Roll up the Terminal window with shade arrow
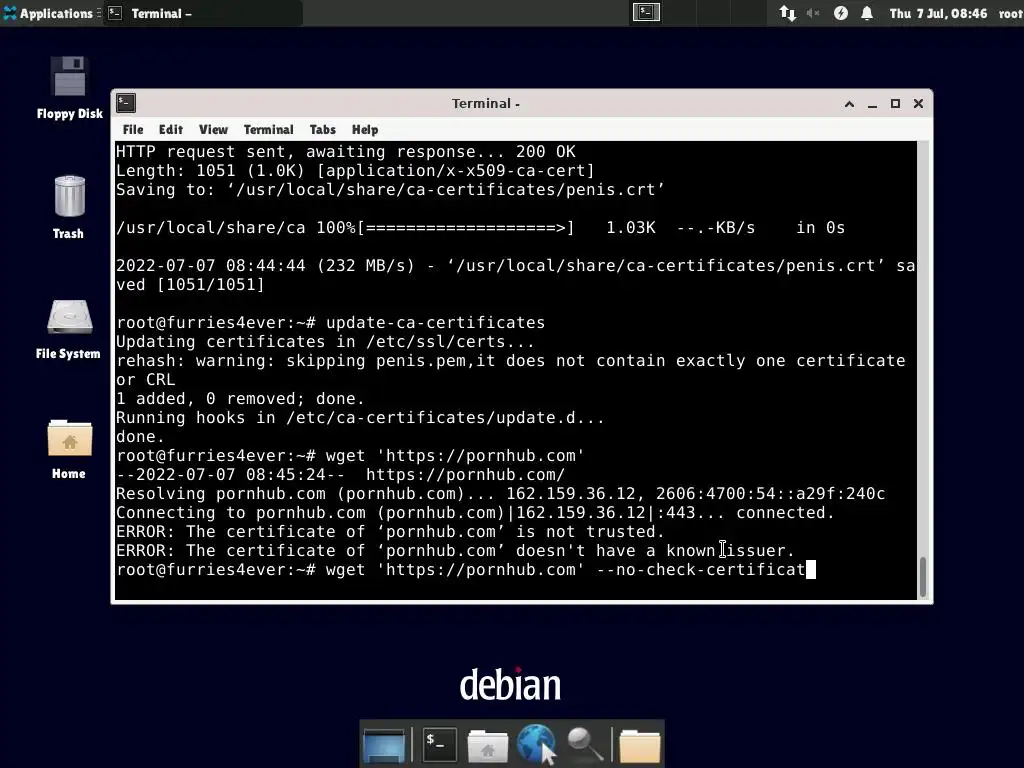 (849, 104)
